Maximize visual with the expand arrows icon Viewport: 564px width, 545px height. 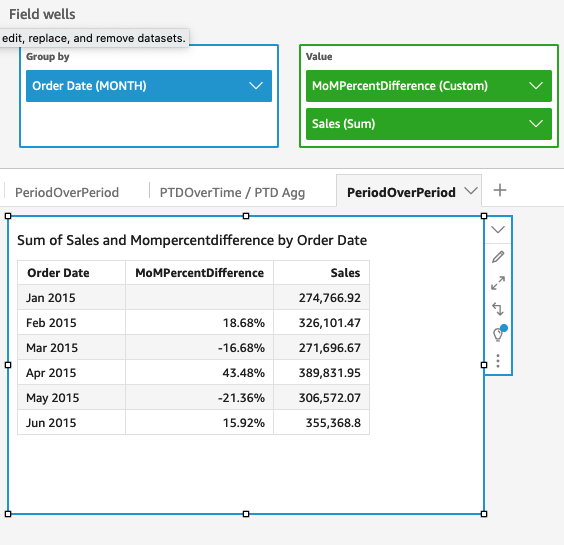(498, 283)
